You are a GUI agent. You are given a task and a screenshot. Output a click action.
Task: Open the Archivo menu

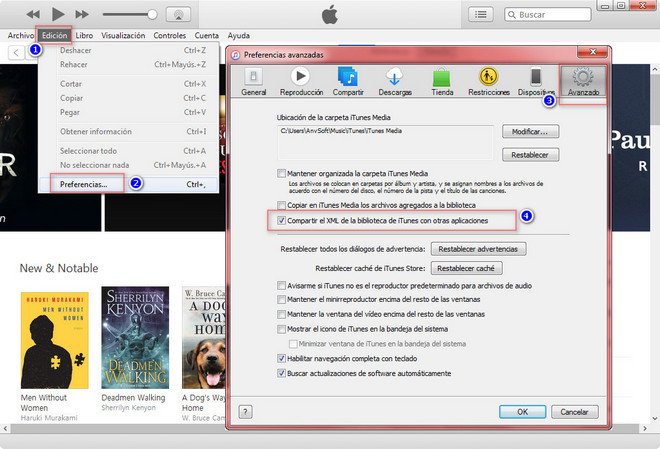[21, 35]
